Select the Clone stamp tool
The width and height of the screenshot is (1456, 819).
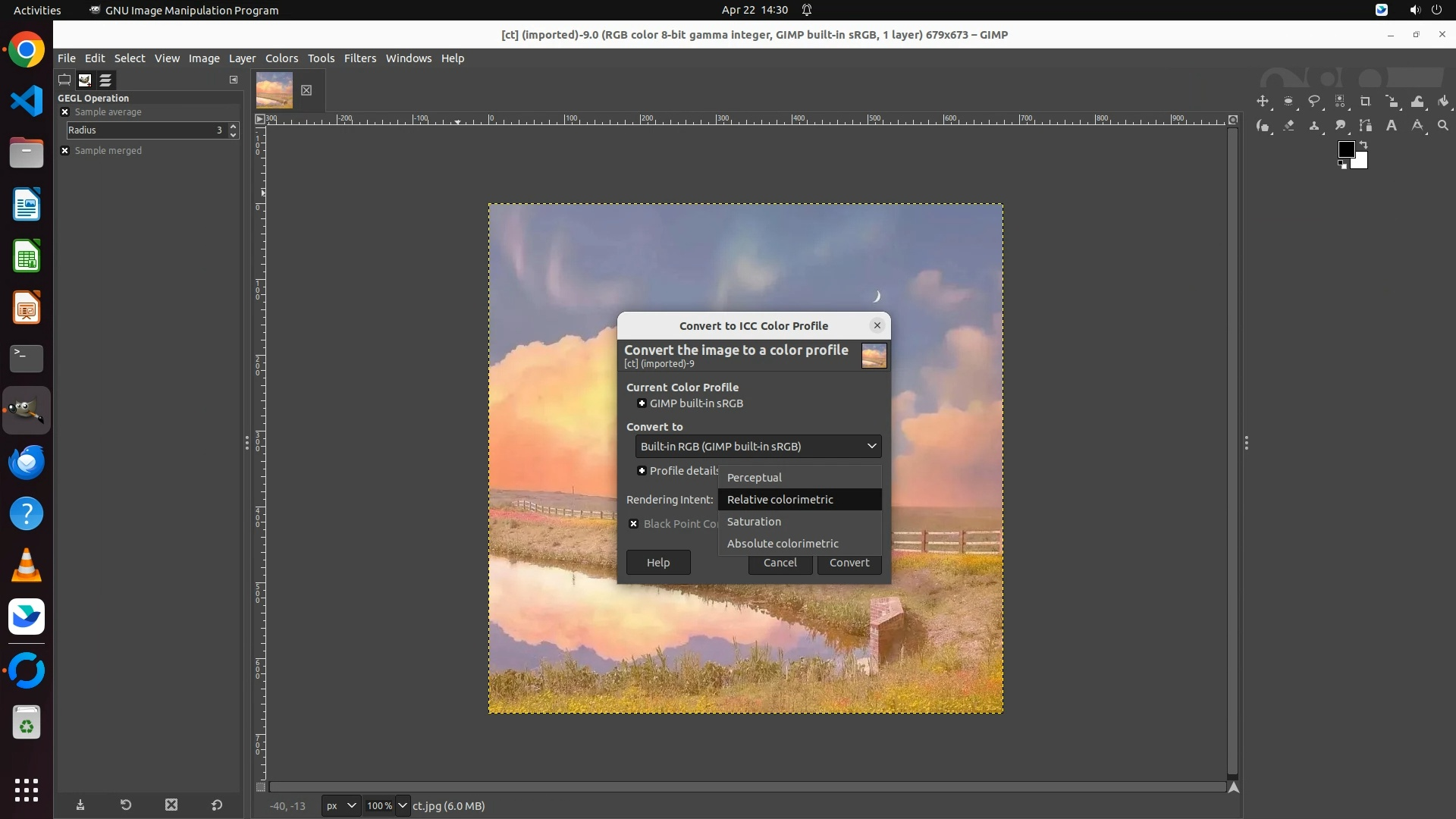point(1314,126)
